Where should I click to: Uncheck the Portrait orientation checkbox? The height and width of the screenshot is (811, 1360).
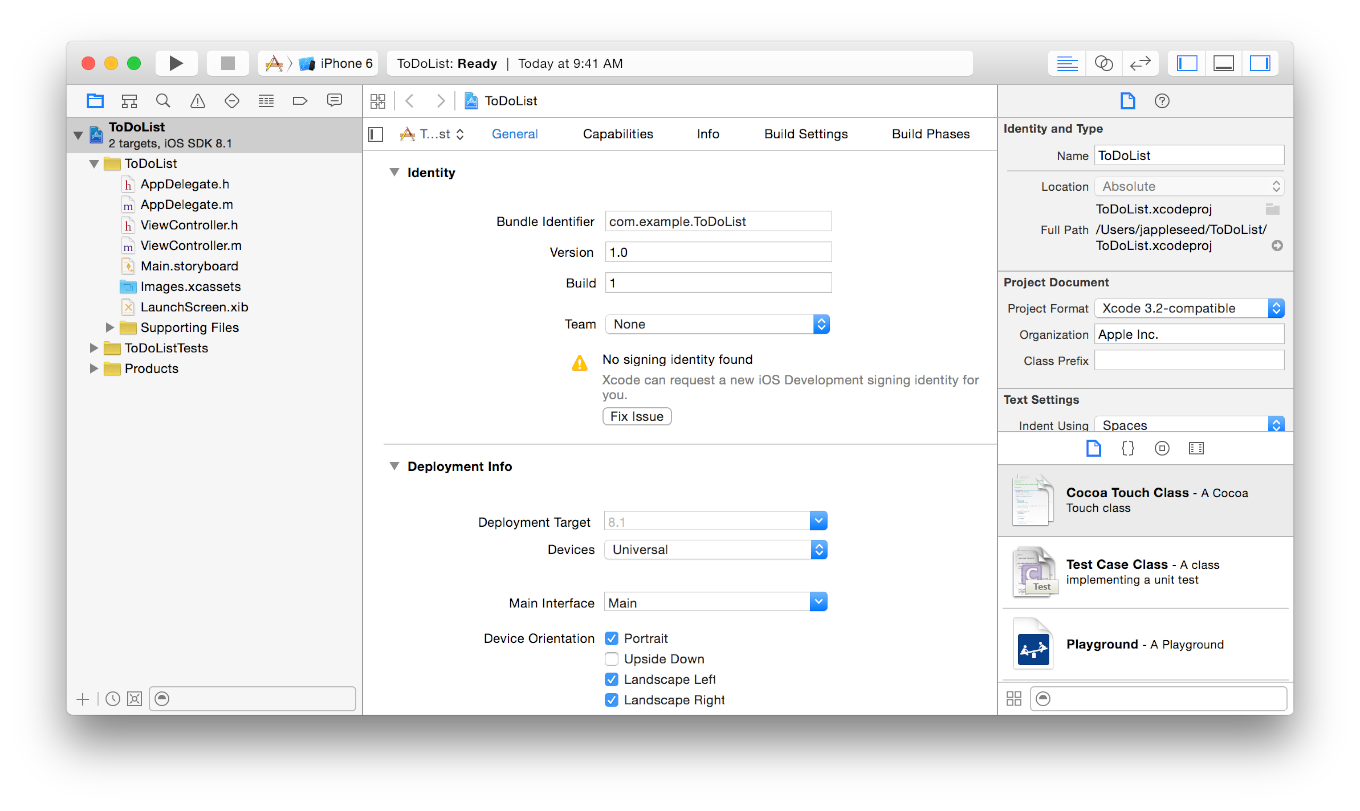[x=612, y=639]
